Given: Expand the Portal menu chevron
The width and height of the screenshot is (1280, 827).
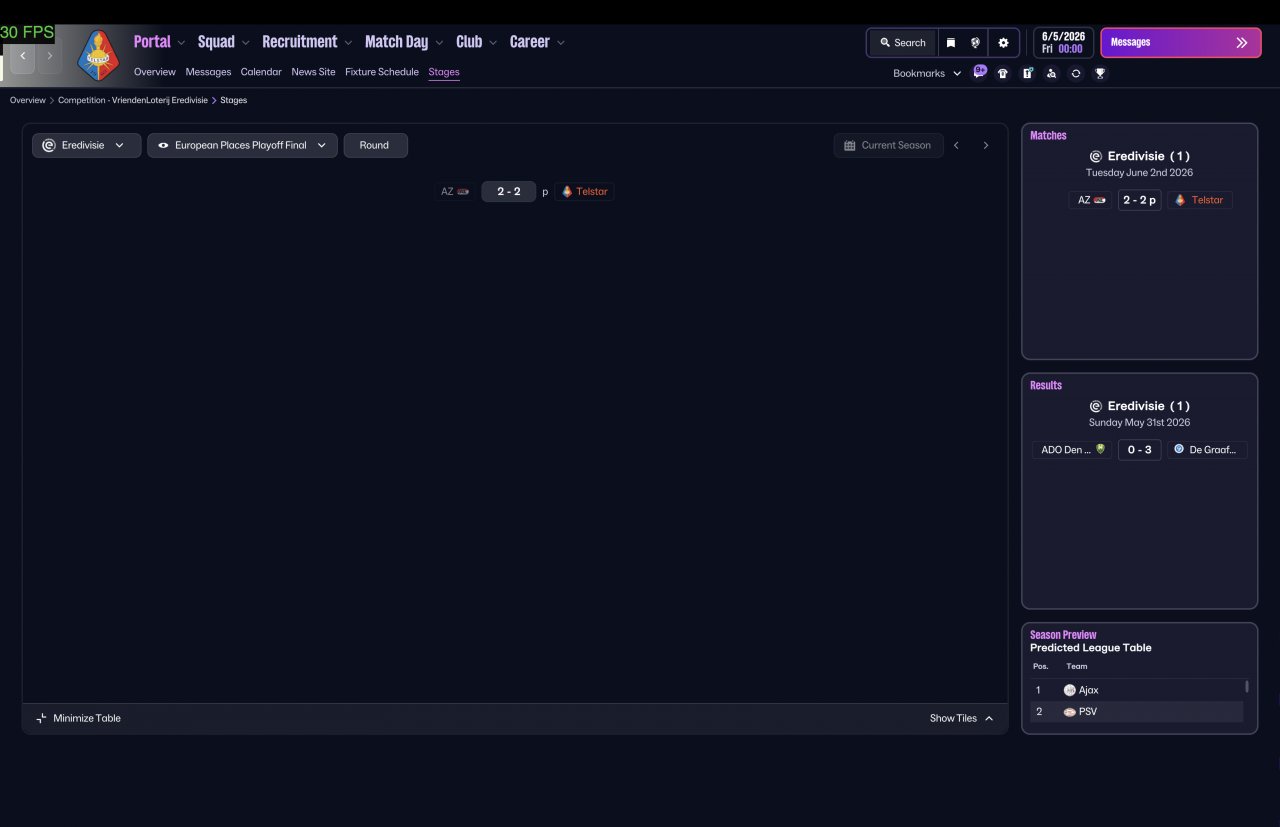Looking at the screenshot, I should 181,43.
